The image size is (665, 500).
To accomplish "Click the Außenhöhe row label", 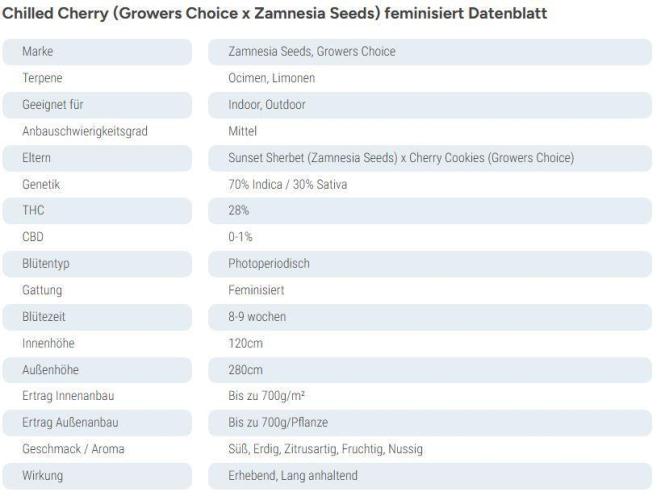I will point(50,369).
